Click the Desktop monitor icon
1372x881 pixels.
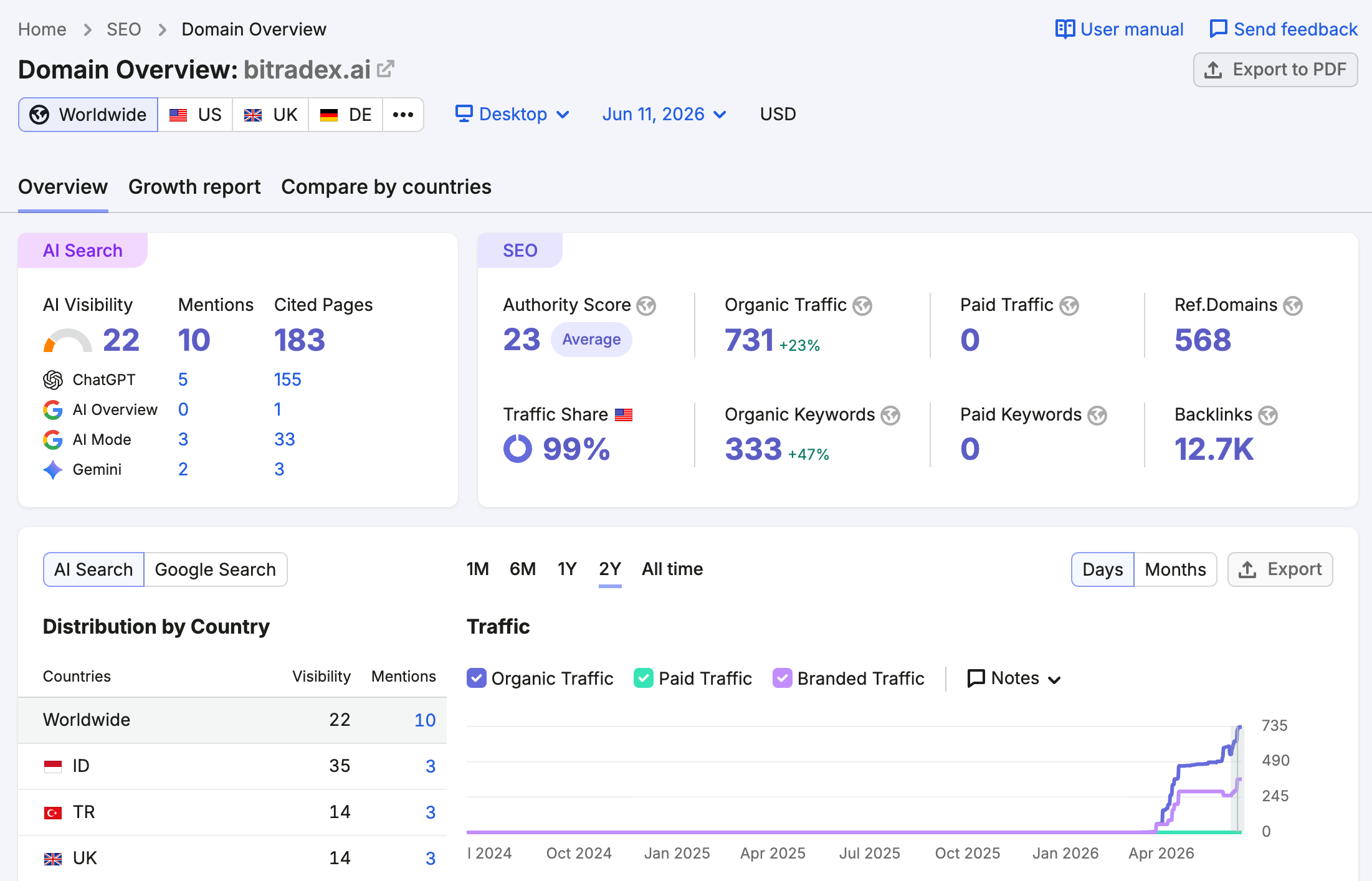(464, 114)
